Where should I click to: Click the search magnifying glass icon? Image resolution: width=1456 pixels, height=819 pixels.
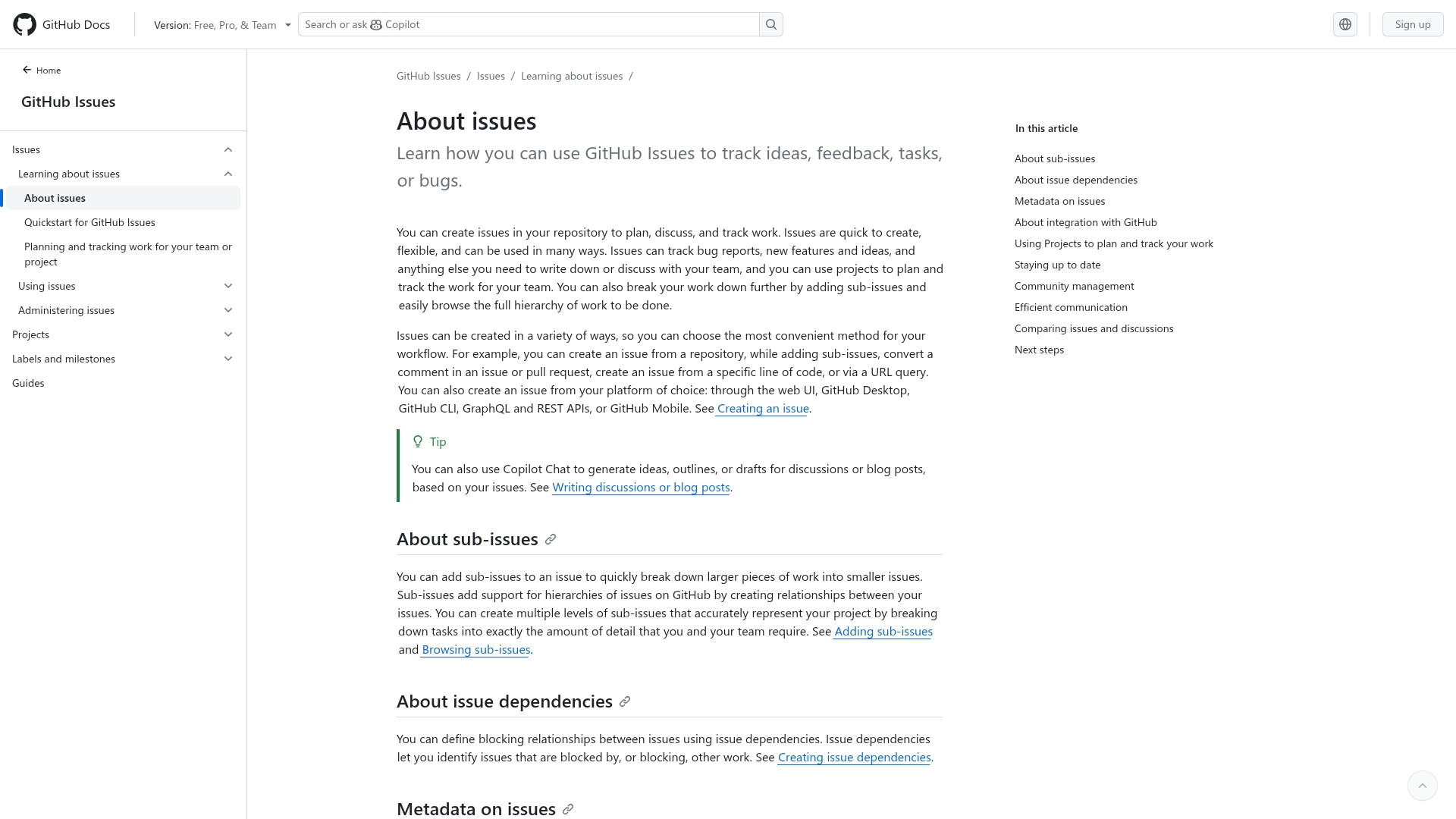pos(770,24)
